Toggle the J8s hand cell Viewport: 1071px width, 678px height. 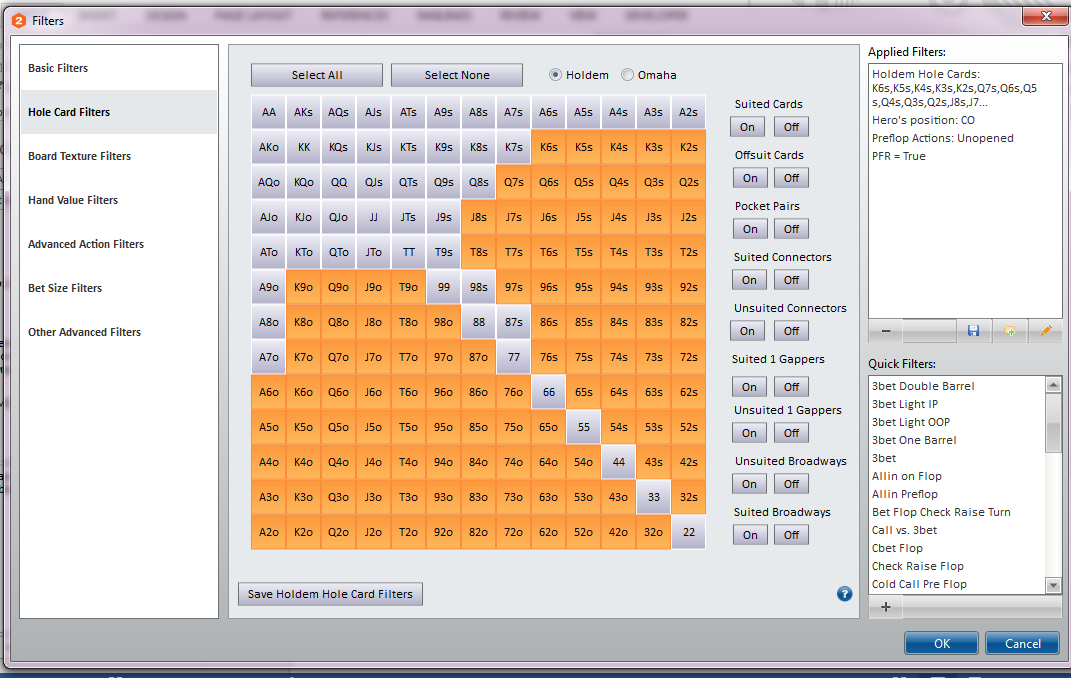click(x=478, y=217)
